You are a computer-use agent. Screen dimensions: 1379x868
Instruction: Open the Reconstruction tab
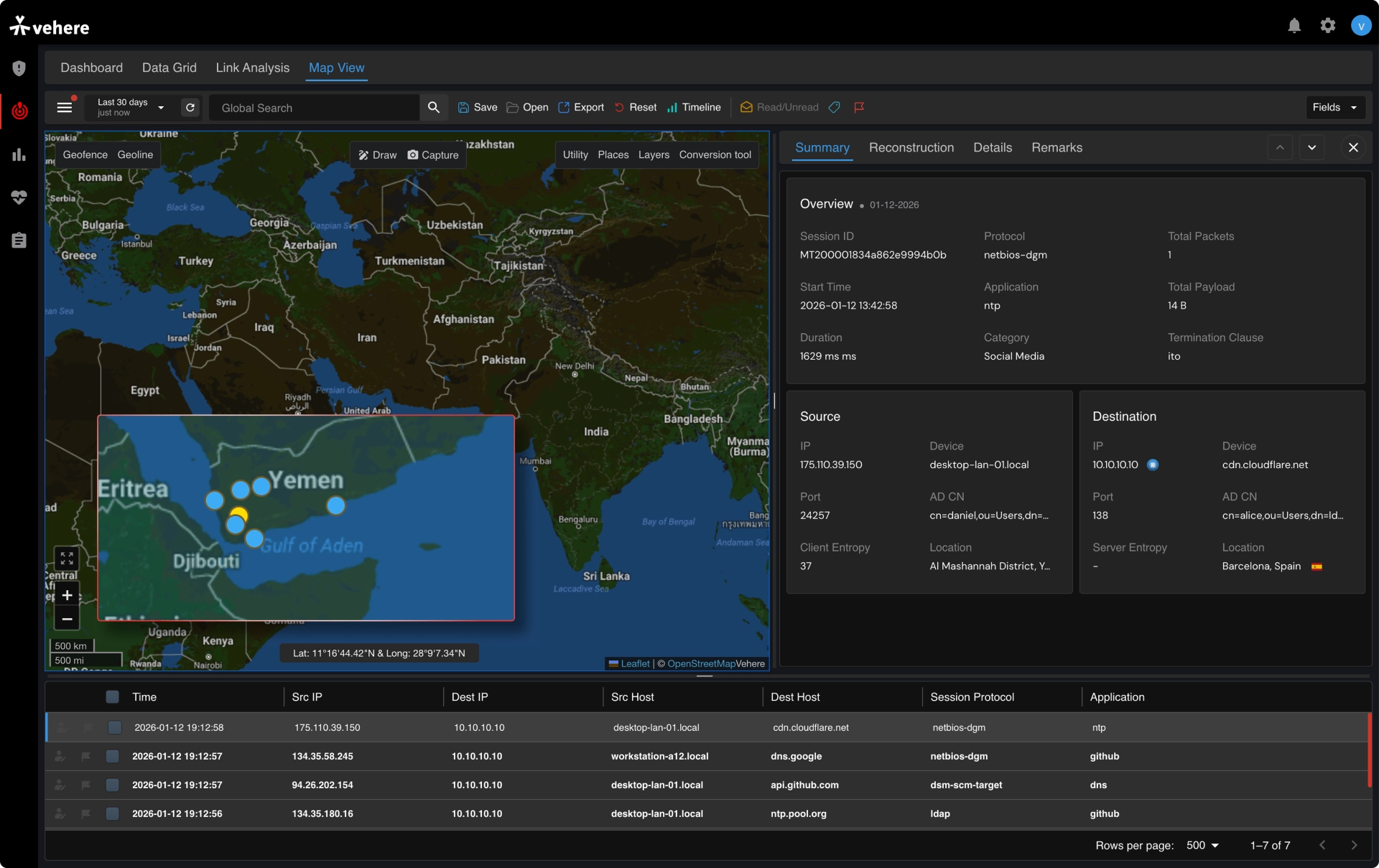pos(911,147)
